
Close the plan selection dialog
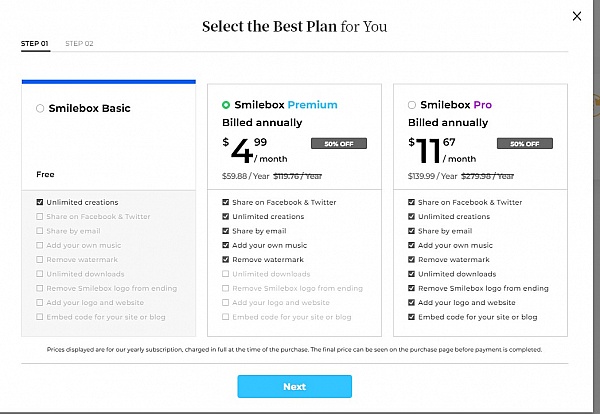(x=576, y=16)
